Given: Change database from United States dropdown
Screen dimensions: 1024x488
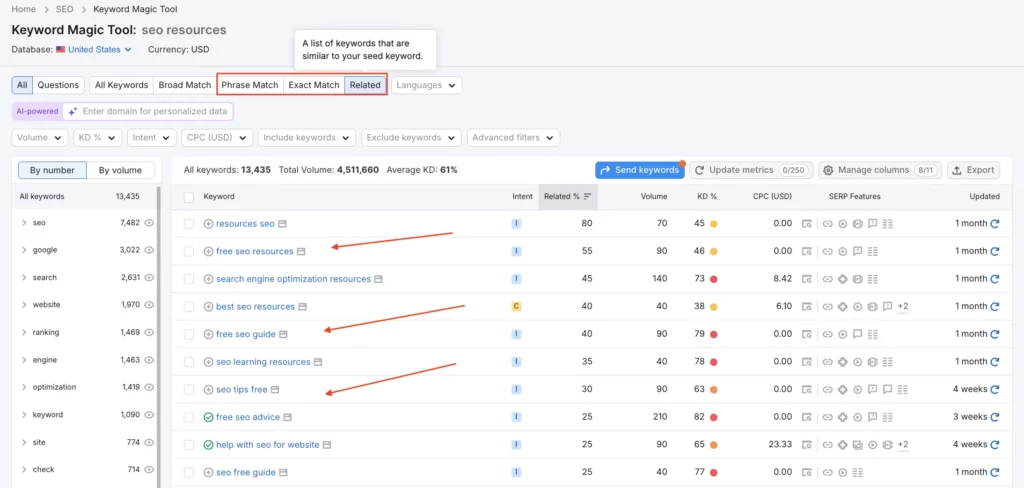Looking at the screenshot, I should click(x=94, y=49).
